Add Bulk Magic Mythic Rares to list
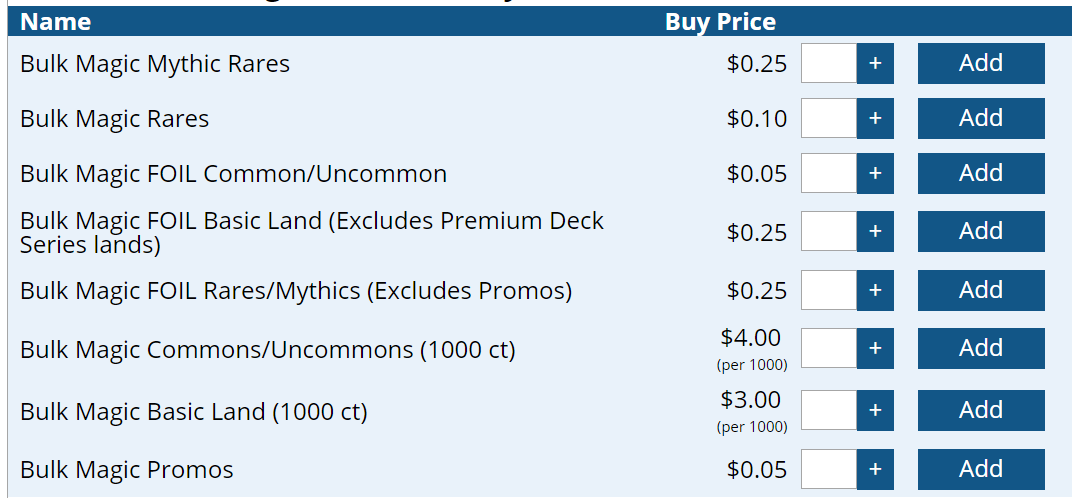The width and height of the screenshot is (1072, 498). pos(980,63)
